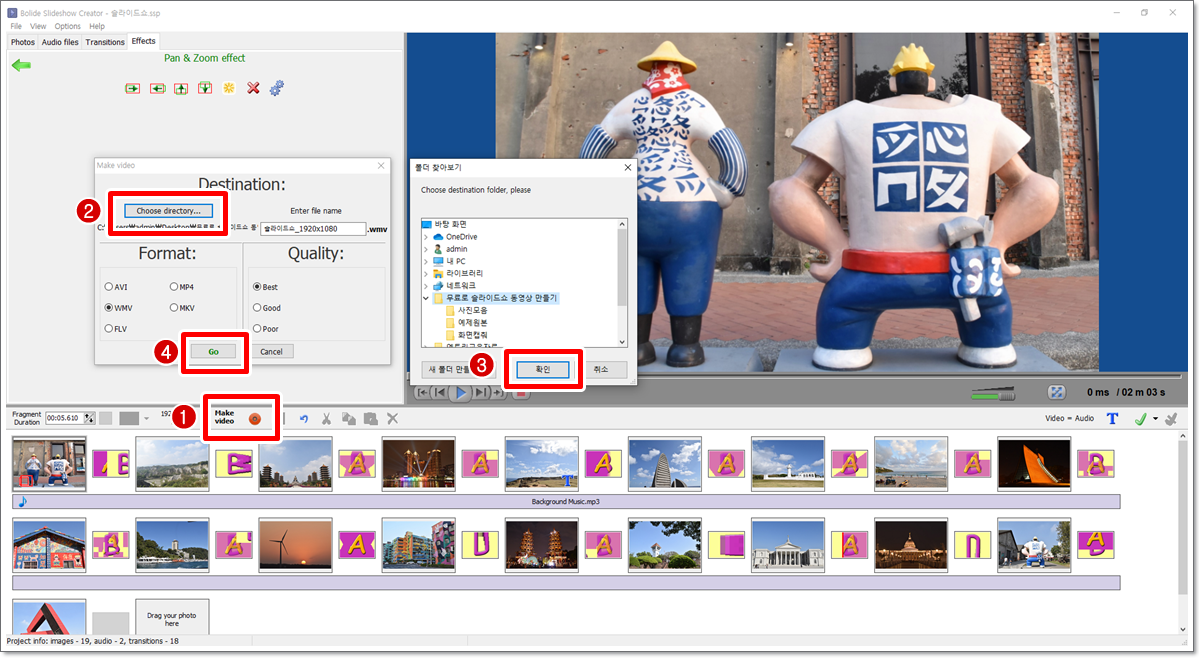Switch to Transitions tab
The width and height of the screenshot is (1200, 658).
[105, 42]
